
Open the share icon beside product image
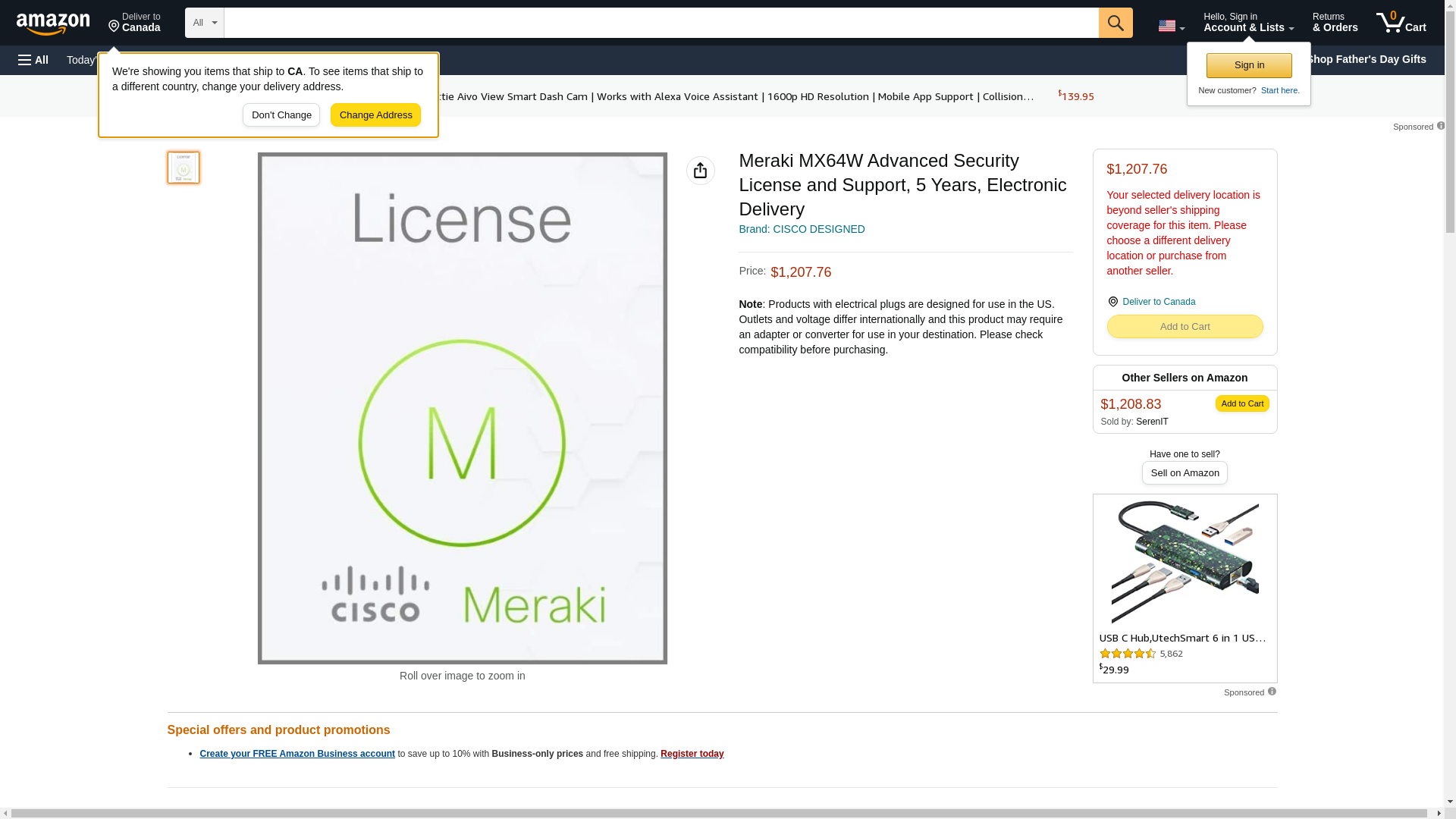[700, 171]
